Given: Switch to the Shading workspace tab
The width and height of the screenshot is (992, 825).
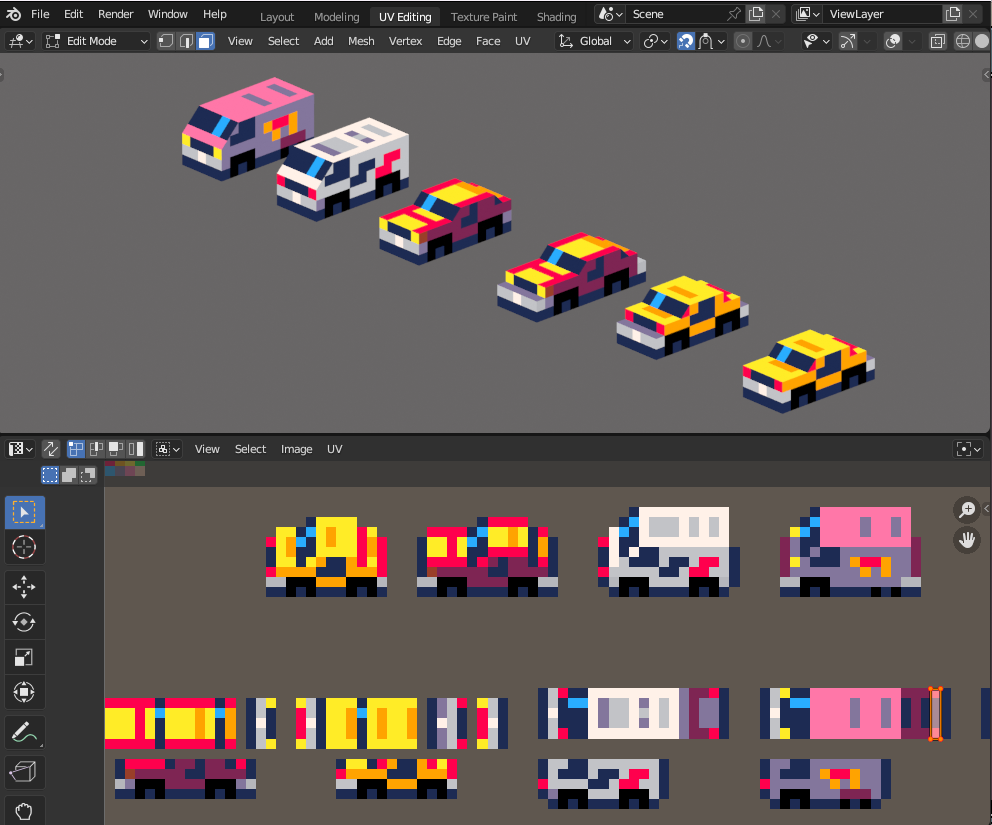Looking at the screenshot, I should (557, 17).
